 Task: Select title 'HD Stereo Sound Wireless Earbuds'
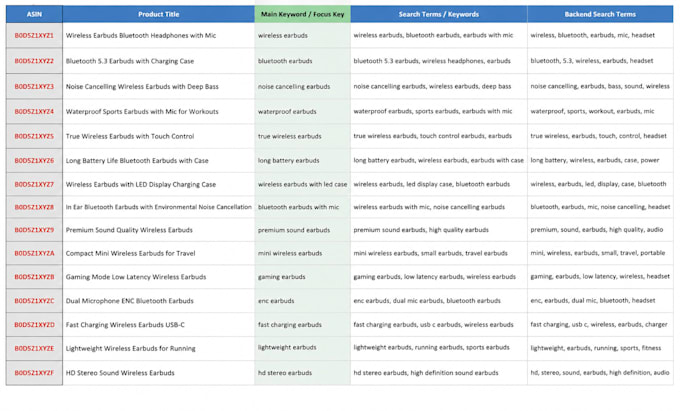120,372
